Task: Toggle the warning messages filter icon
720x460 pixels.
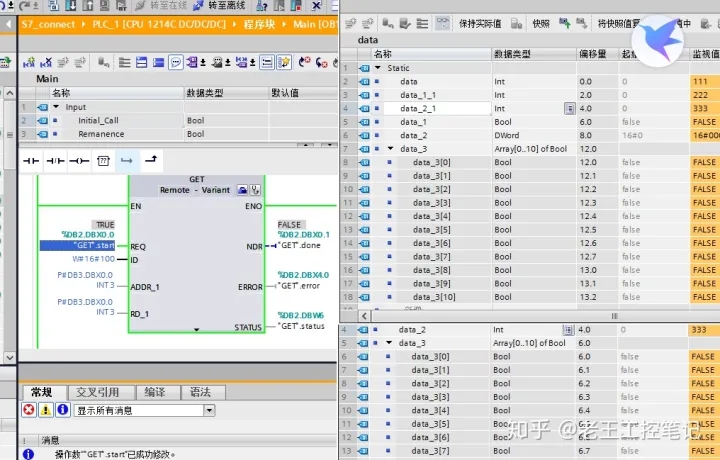Action: 45,410
